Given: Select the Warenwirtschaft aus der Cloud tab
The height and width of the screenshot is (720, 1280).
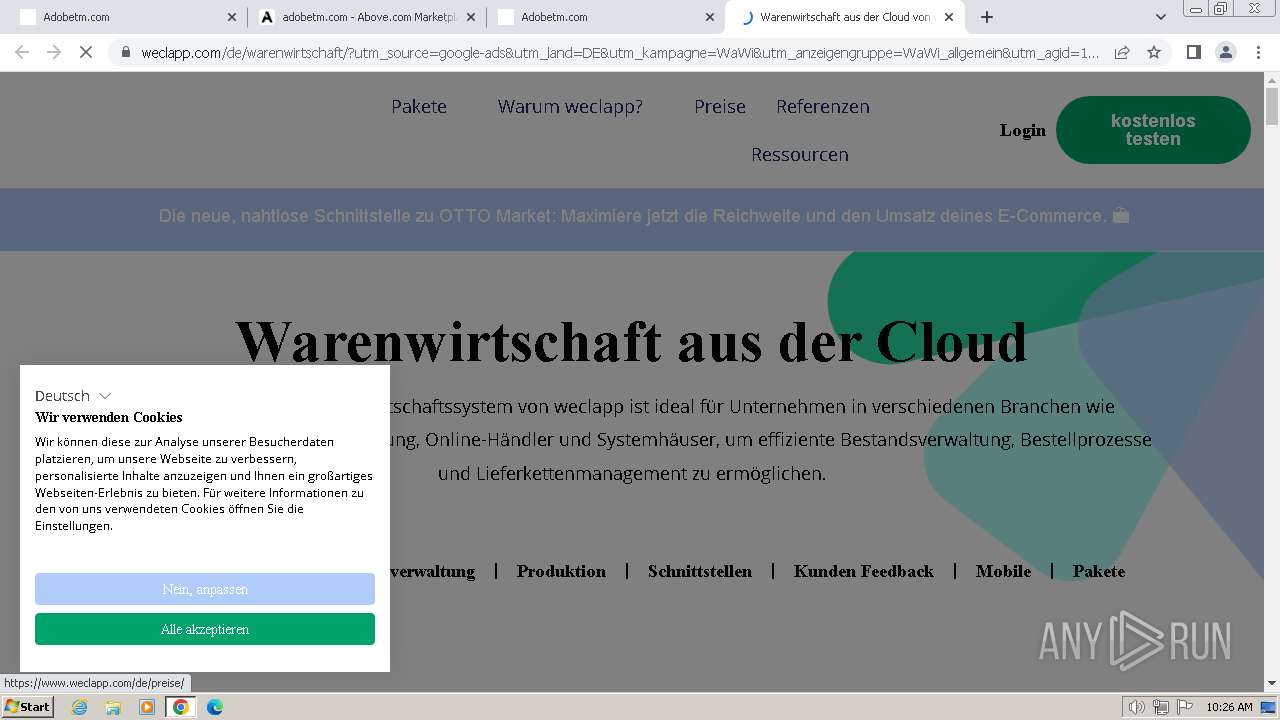Looking at the screenshot, I should click(845, 17).
